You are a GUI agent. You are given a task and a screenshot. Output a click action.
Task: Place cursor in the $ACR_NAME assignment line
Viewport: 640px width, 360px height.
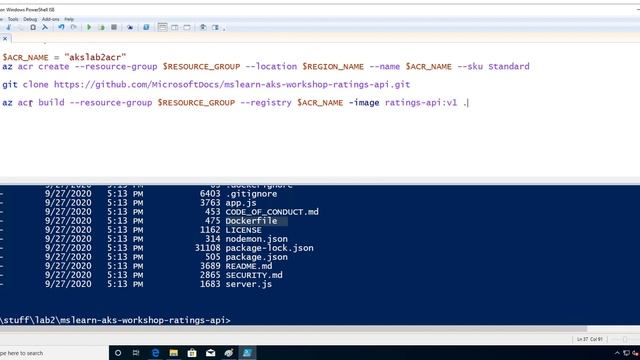[64, 57]
